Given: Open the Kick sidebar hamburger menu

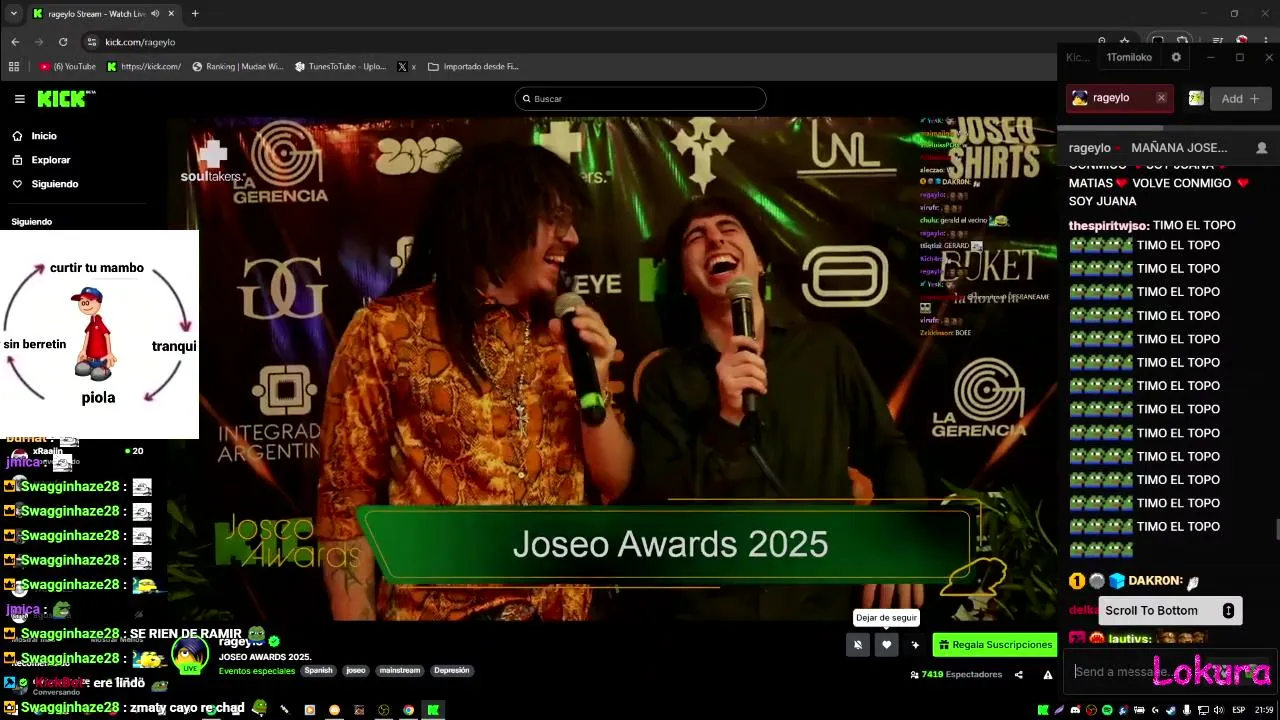Looking at the screenshot, I should click(x=19, y=99).
